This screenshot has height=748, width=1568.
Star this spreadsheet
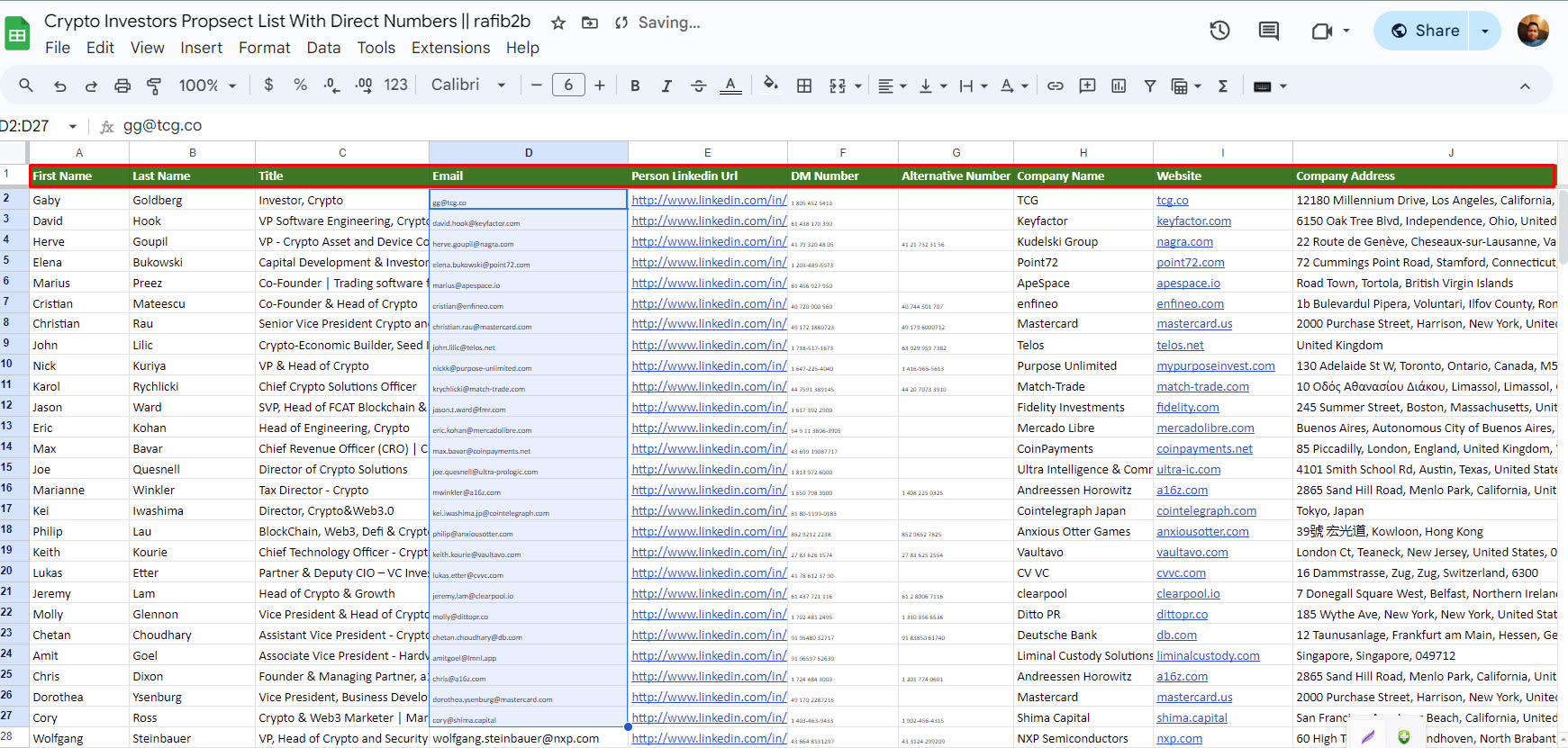tap(558, 23)
